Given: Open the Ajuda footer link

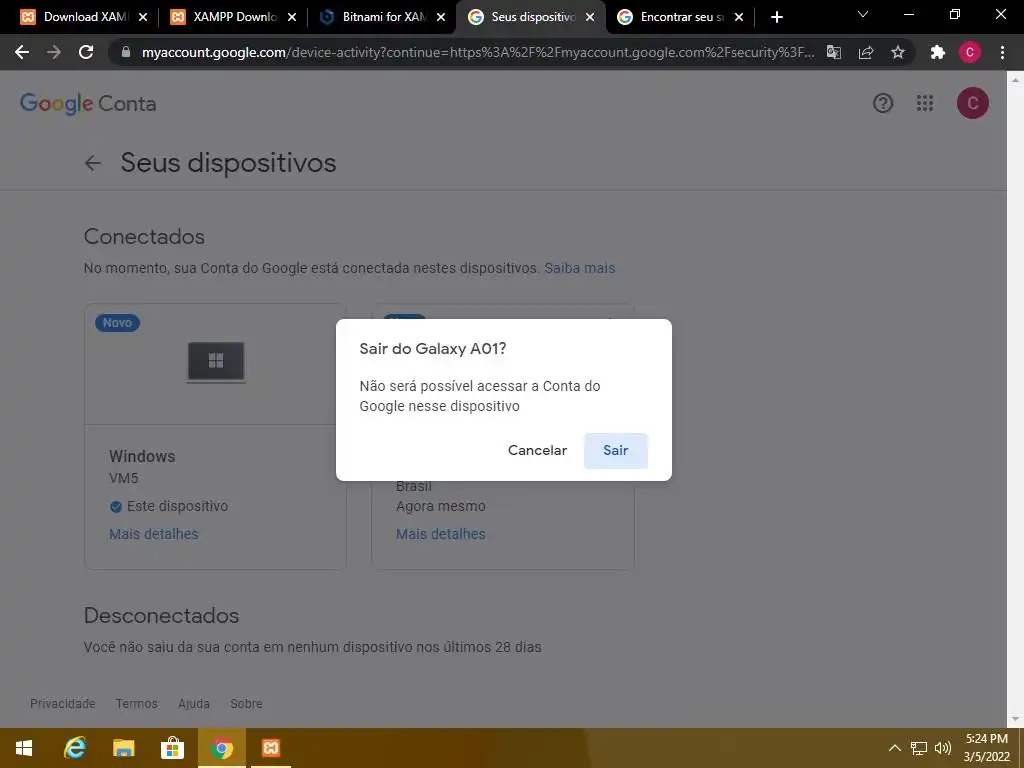Looking at the screenshot, I should pos(194,703).
